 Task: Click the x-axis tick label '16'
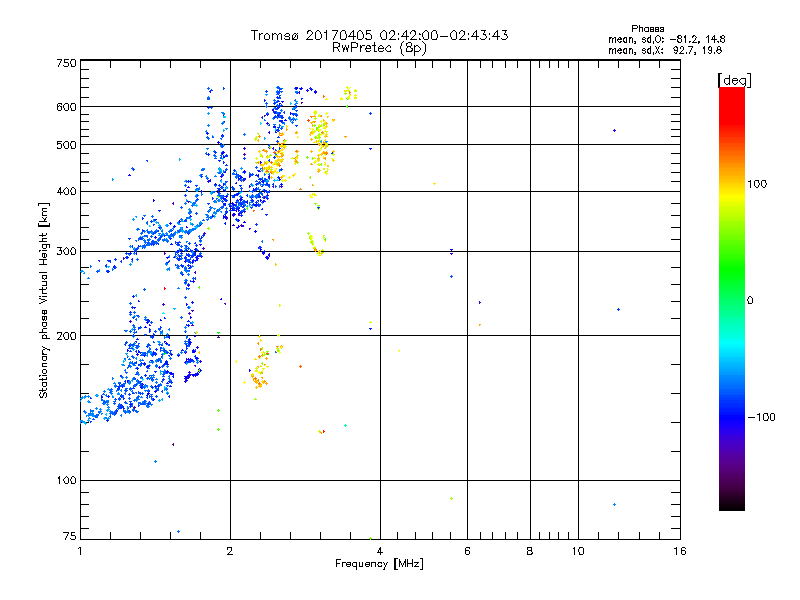click(680, 551)
